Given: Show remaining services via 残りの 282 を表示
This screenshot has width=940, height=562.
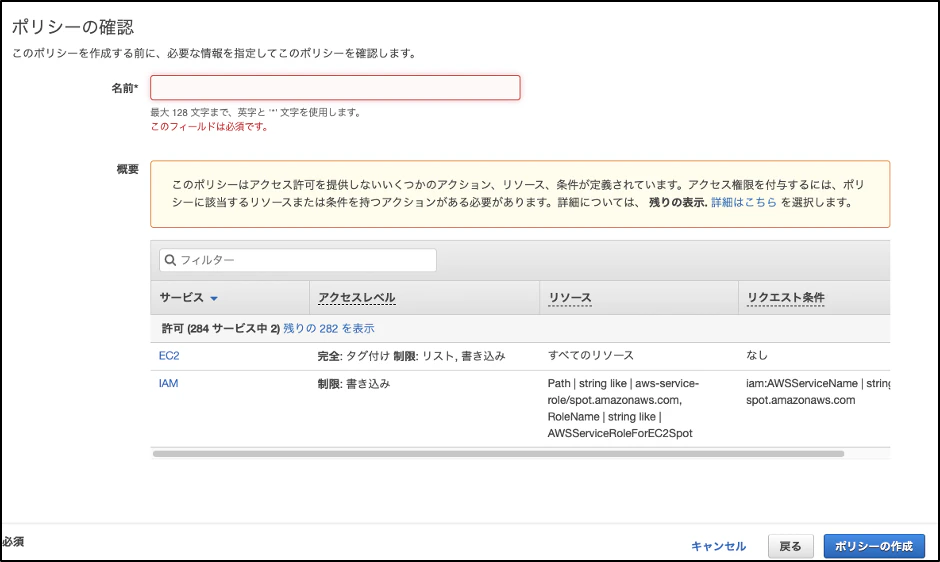Looking at the screenshot, I should click(329, 329).
